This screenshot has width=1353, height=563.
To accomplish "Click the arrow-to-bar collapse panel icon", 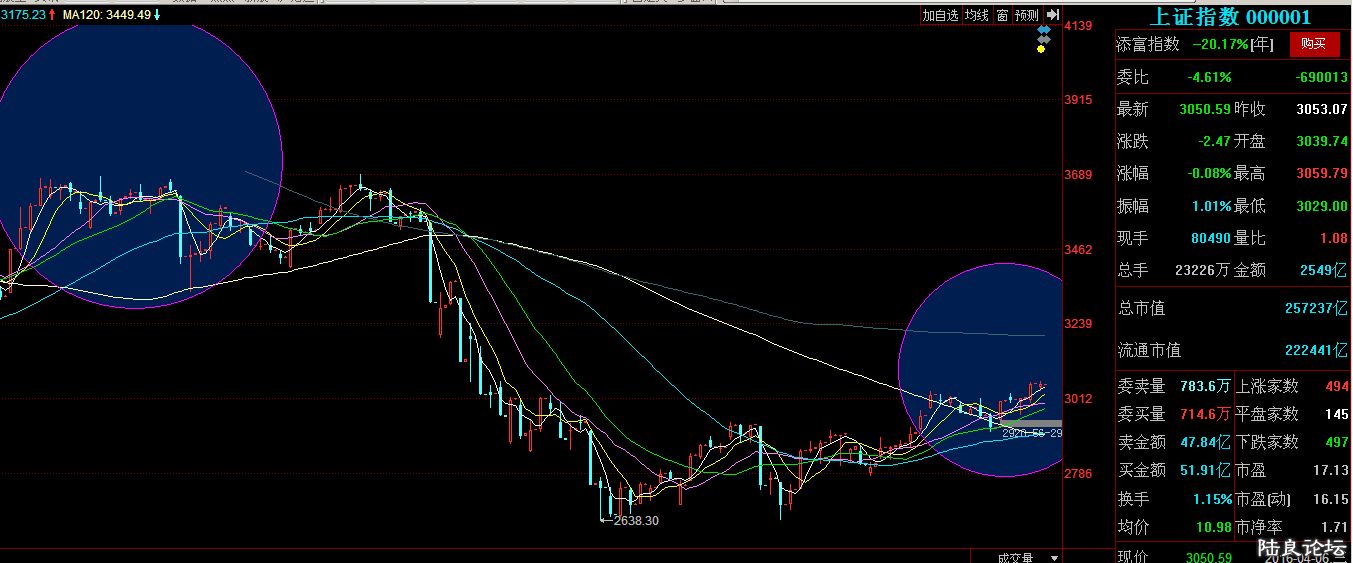I will pyautogui.click(x=1052, y=16).
